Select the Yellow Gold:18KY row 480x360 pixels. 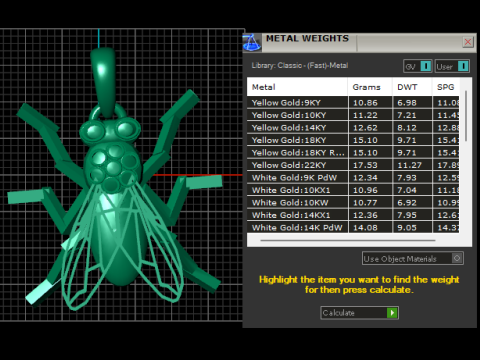[353, 140]
